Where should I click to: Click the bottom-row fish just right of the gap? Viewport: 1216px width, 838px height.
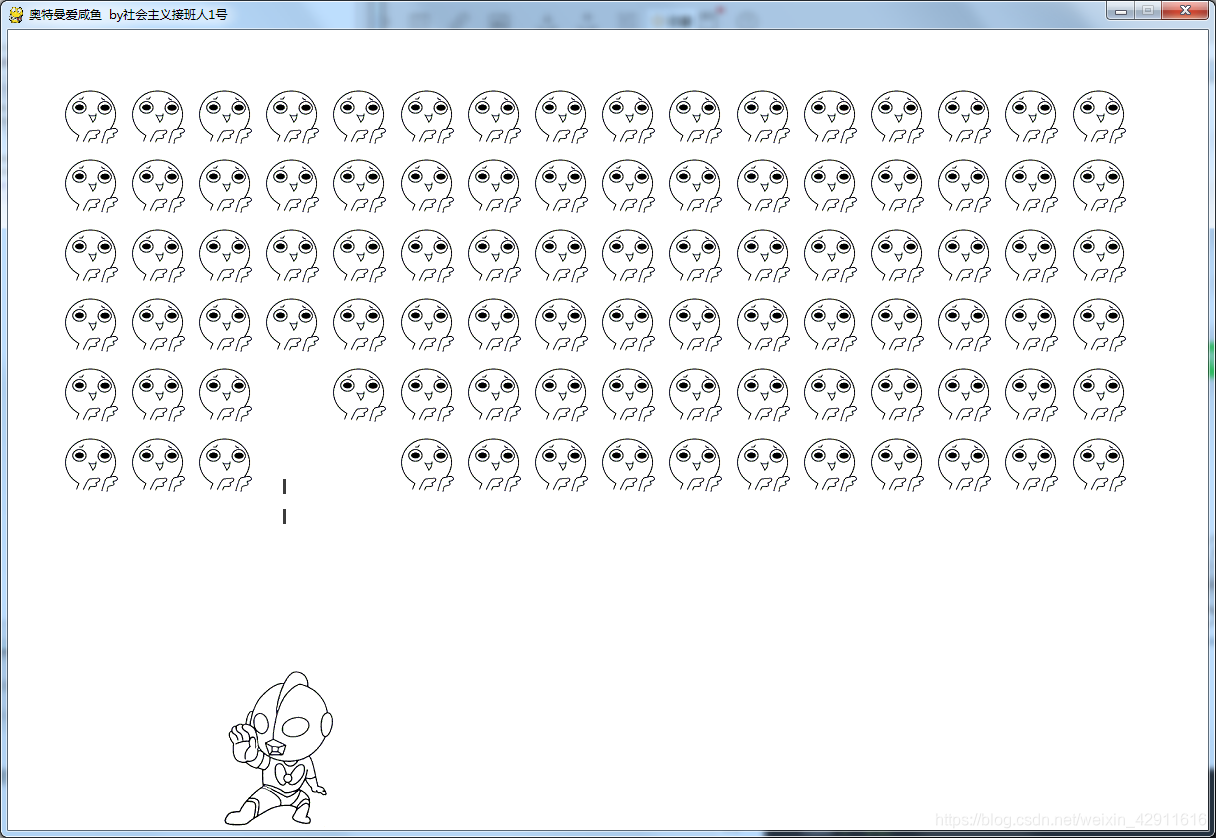427,465
